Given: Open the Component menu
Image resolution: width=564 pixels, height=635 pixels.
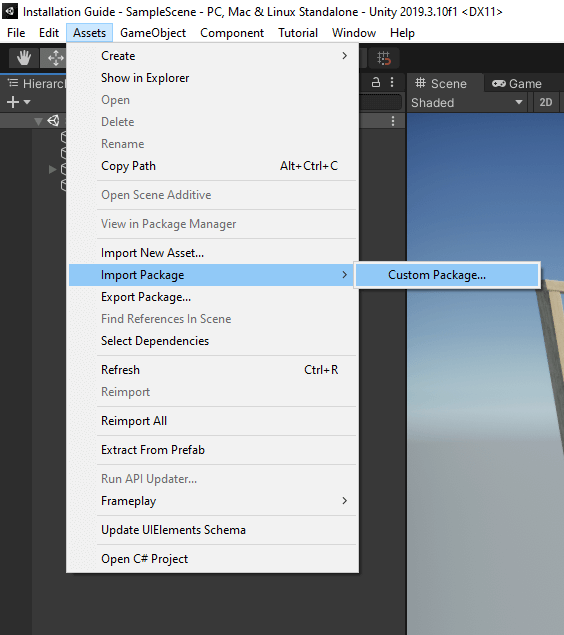Looking at the screenshot, I should tap(232, 33).
